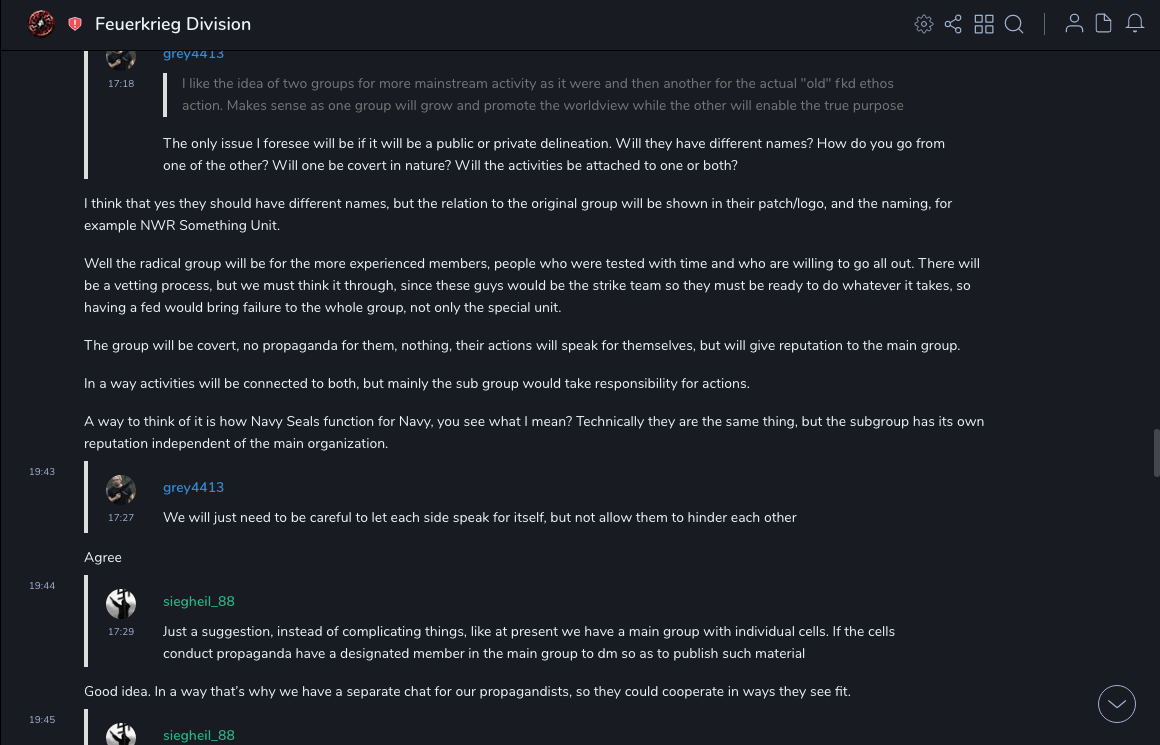Click the round channel avatar in the header
The width and height of the screenshot is (1160, 745).
point(41,23)
